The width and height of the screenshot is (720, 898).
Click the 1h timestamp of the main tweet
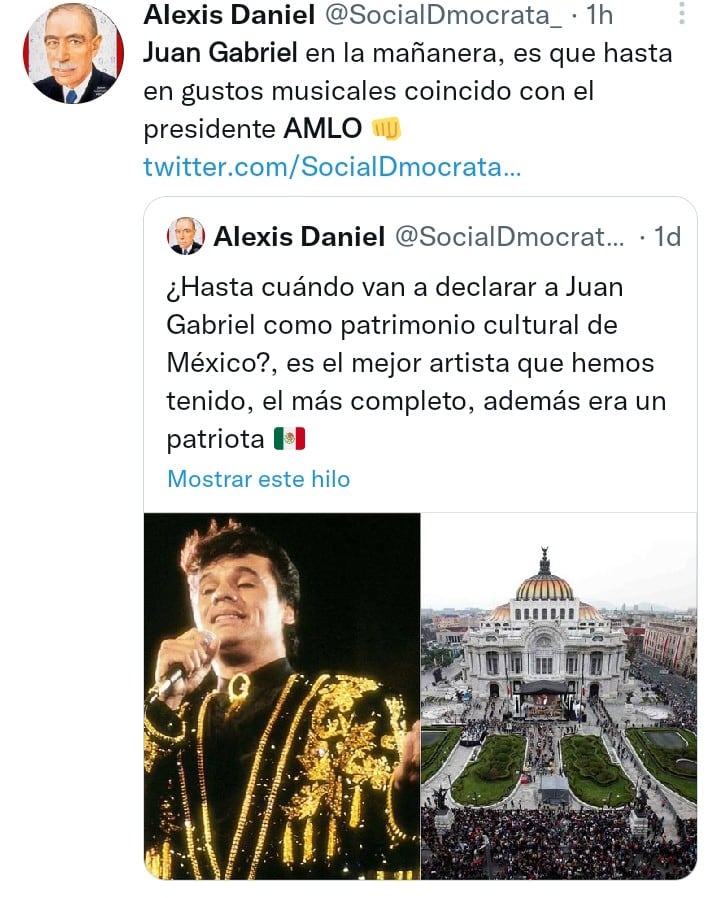599,15
